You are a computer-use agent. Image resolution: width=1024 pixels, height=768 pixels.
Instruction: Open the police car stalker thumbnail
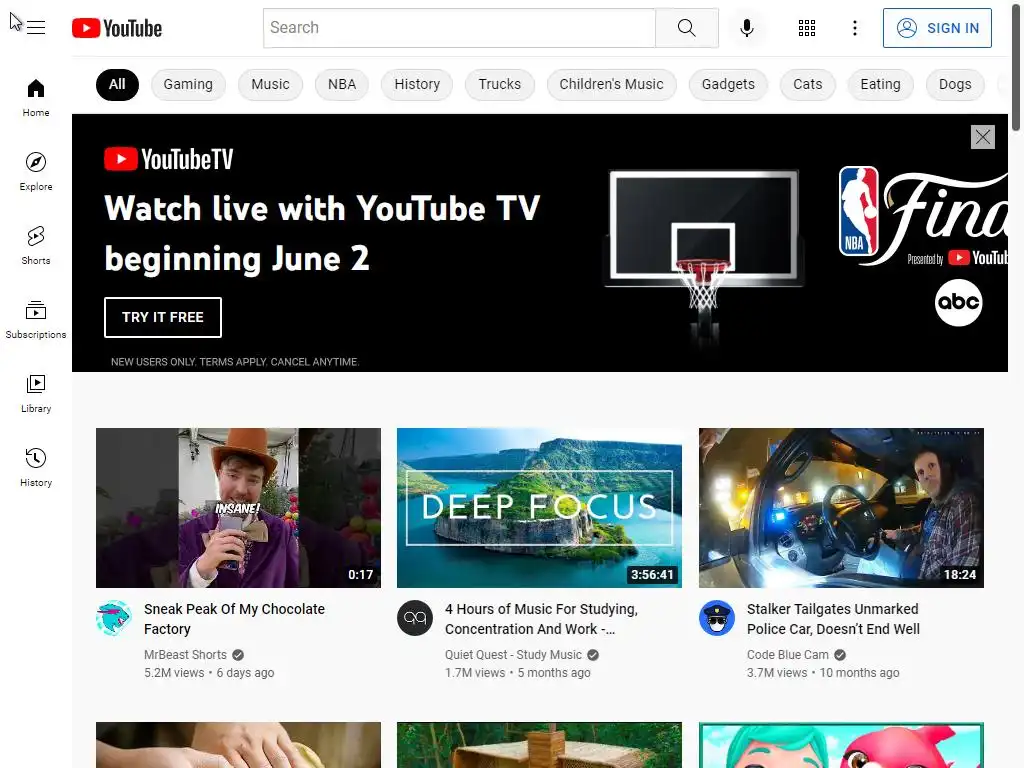click(x=841, y=508)
